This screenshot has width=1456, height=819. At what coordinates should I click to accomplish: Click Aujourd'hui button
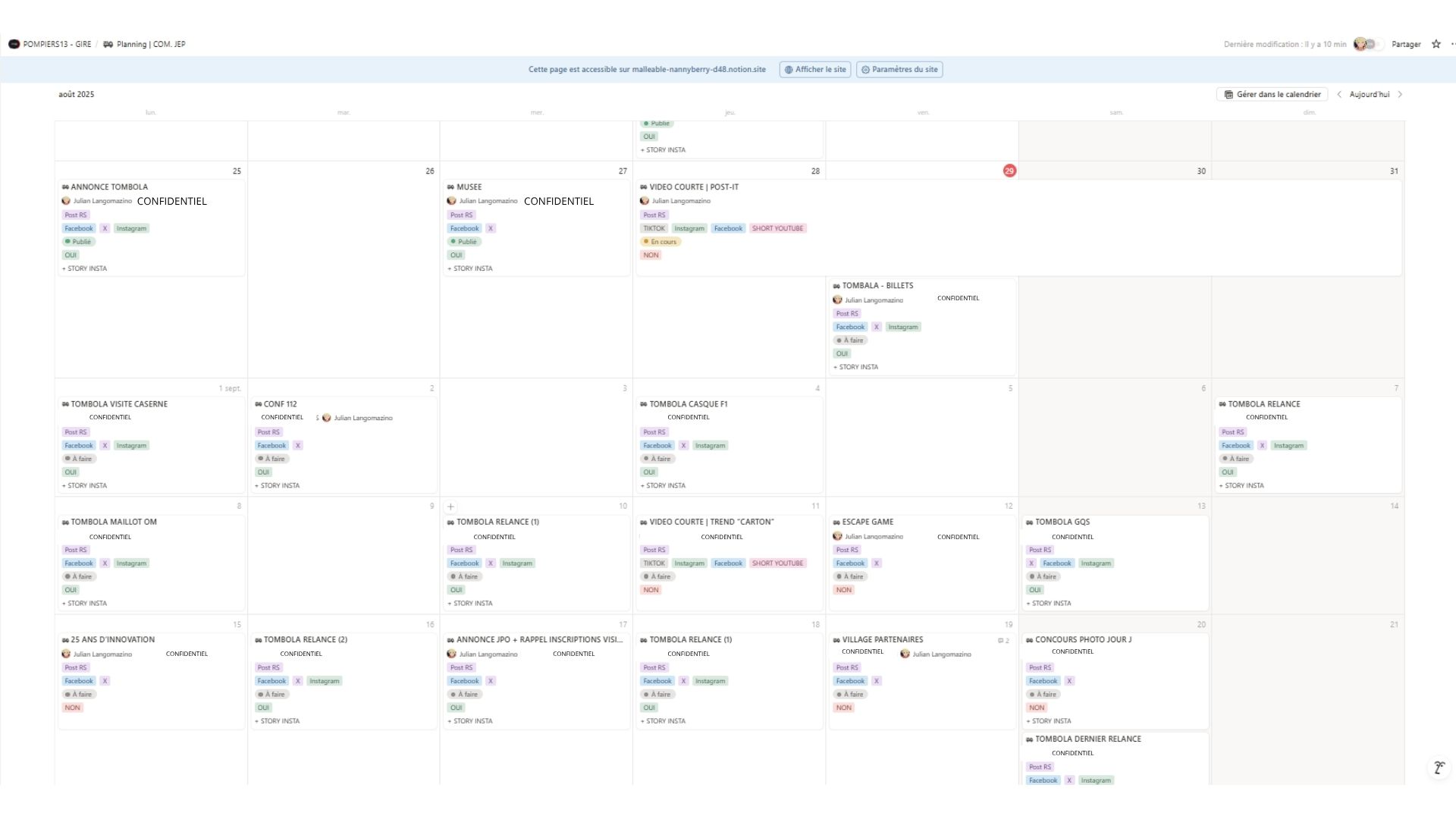[x=1370, y=95]
